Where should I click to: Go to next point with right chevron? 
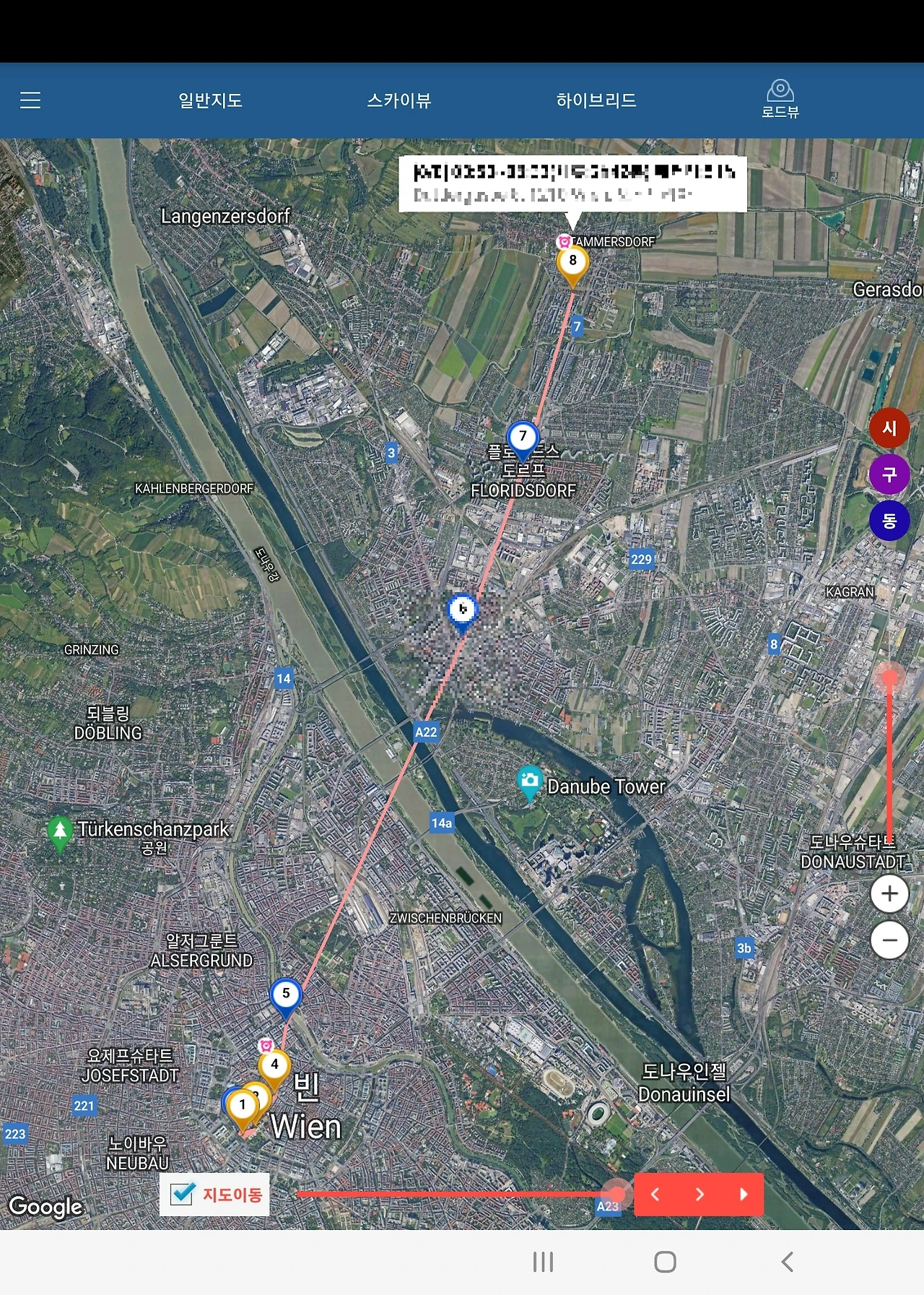pos(699,1194)
